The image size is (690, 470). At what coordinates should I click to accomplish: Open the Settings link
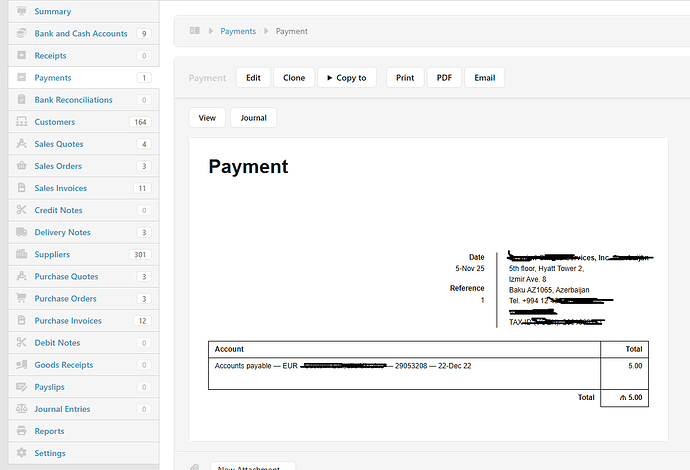tap(50, 453)
